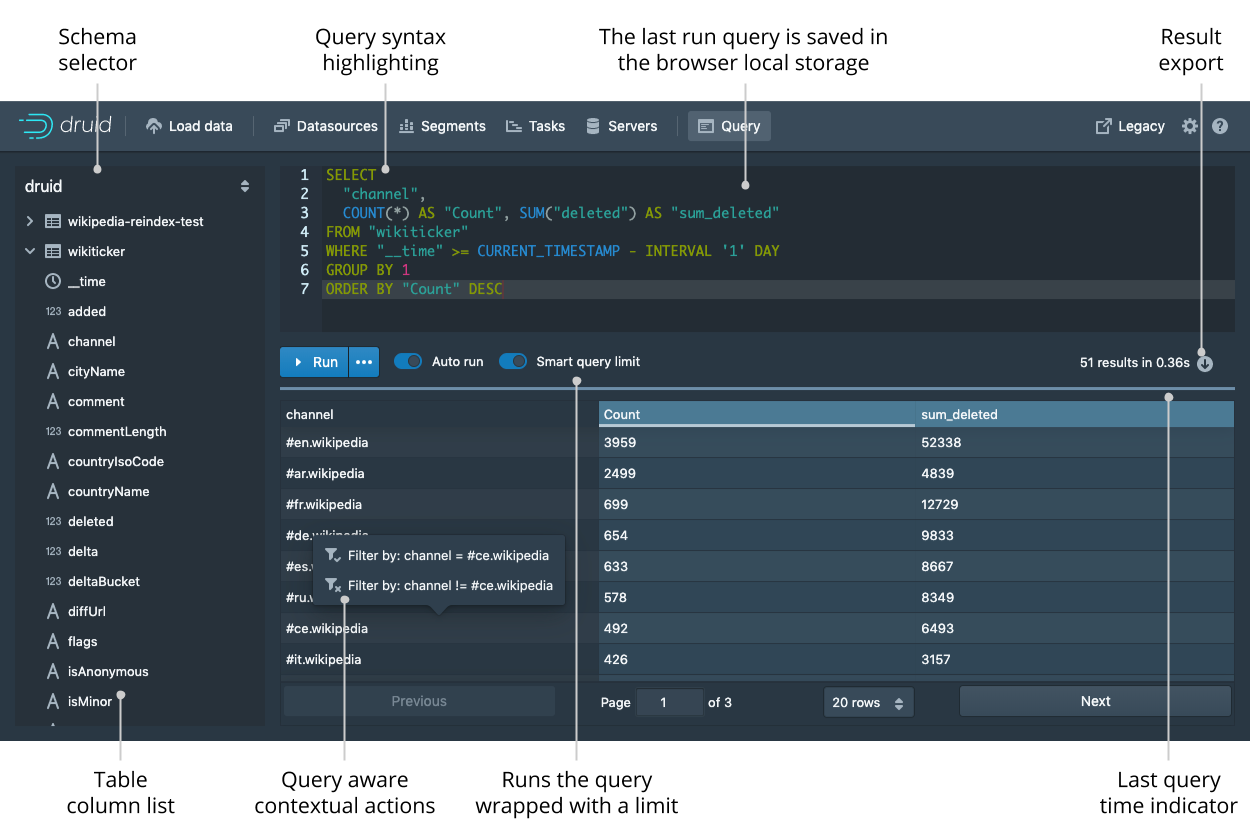The image size is (1250, 840).
Task: Click the Previous page button
Action: point(419,701)
